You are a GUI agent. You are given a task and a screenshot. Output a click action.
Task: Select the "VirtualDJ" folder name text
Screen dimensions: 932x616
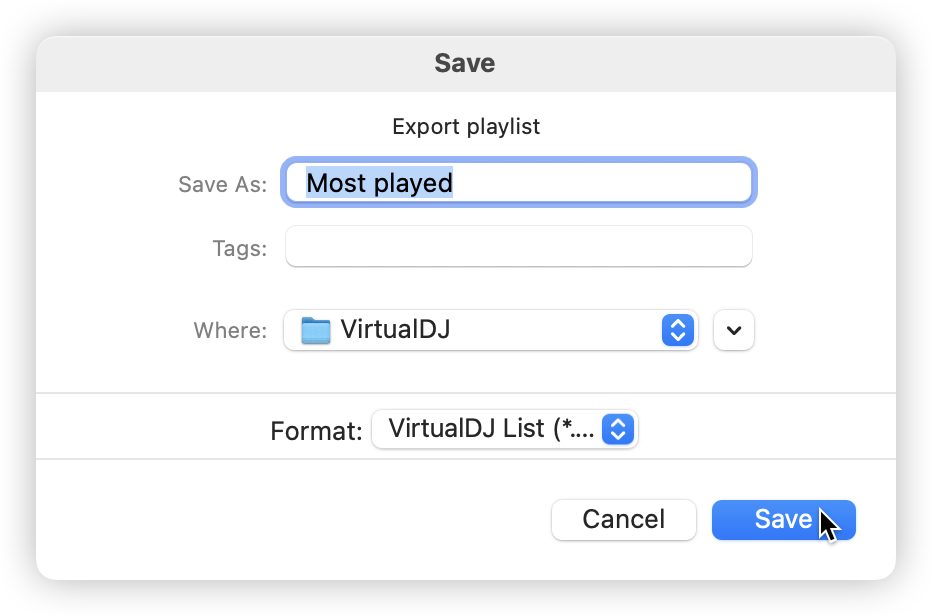point(395,329)
